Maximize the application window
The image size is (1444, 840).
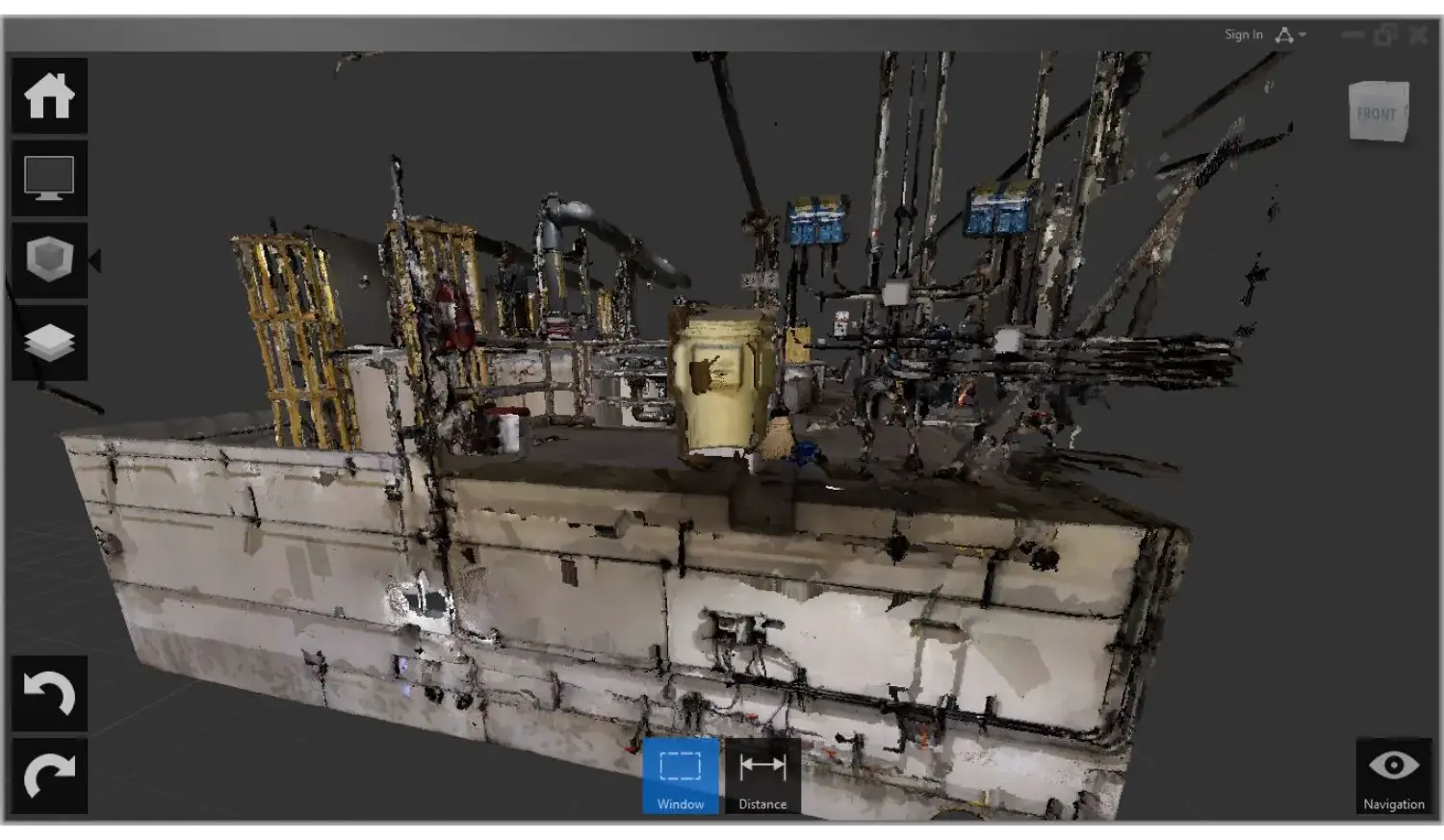click(x=1385, y=35)
